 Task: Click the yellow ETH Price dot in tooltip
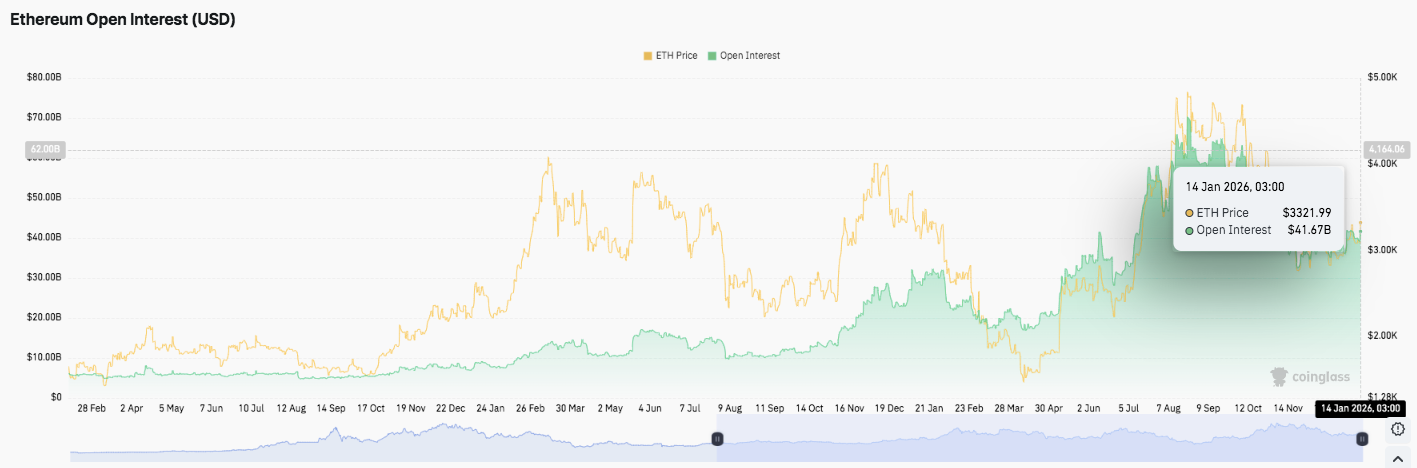click(x=1189, y=213)
